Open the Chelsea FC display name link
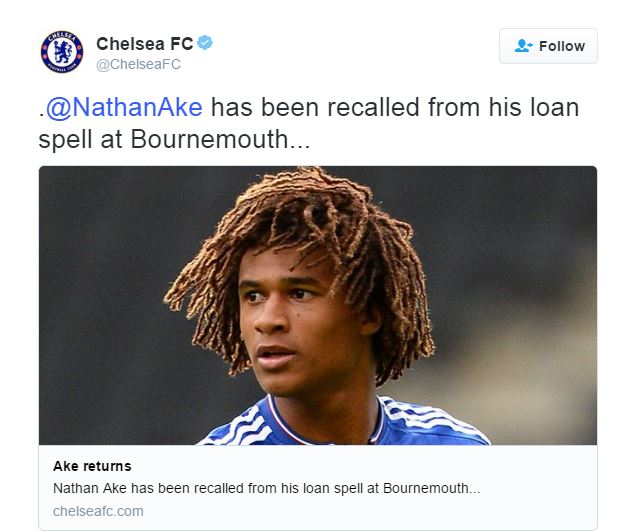Screen dimensions: 634x531 click(x=144, y=44)
